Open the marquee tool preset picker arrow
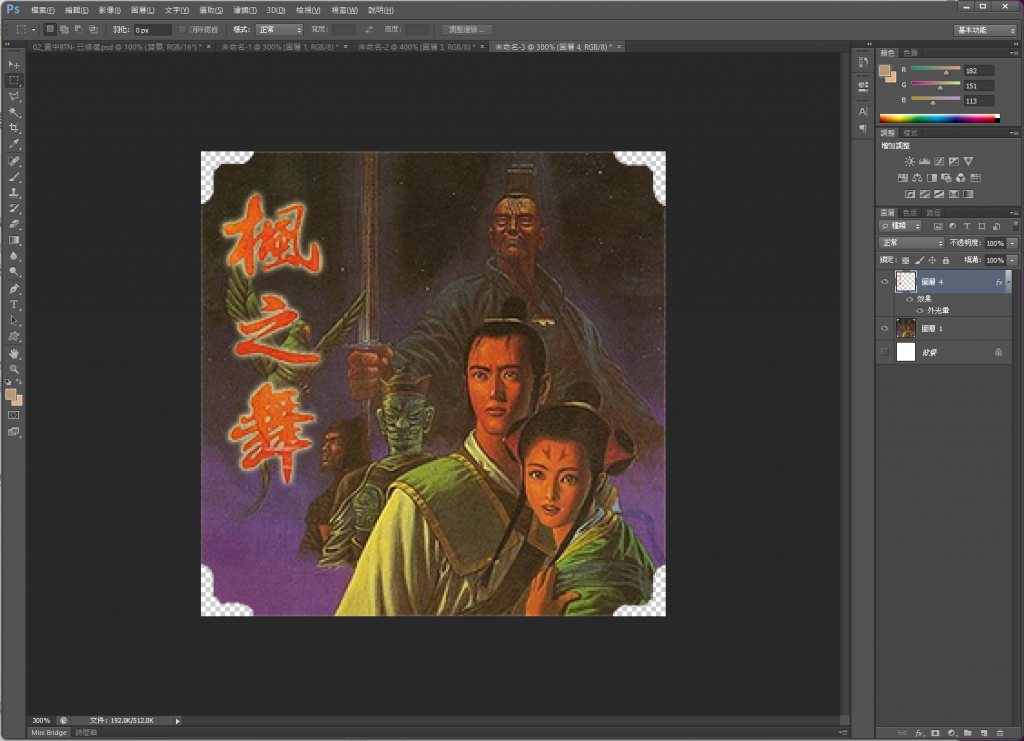 (x=33, y=29)
